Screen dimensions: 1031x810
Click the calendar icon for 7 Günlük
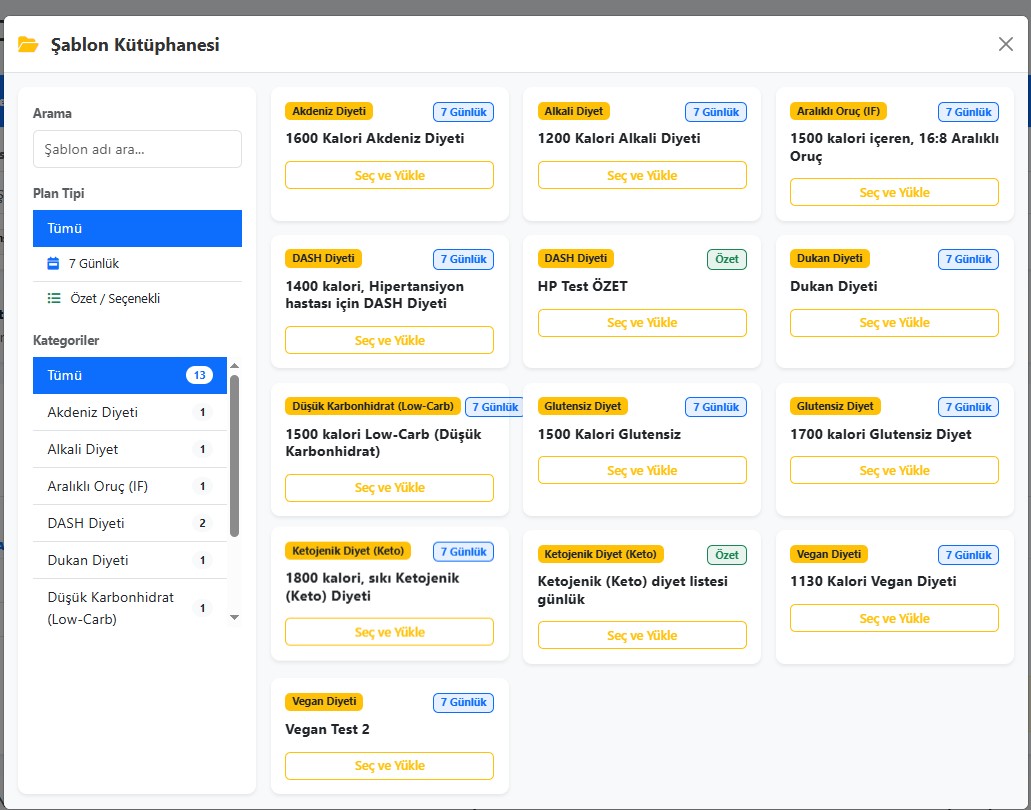point(54,264)
